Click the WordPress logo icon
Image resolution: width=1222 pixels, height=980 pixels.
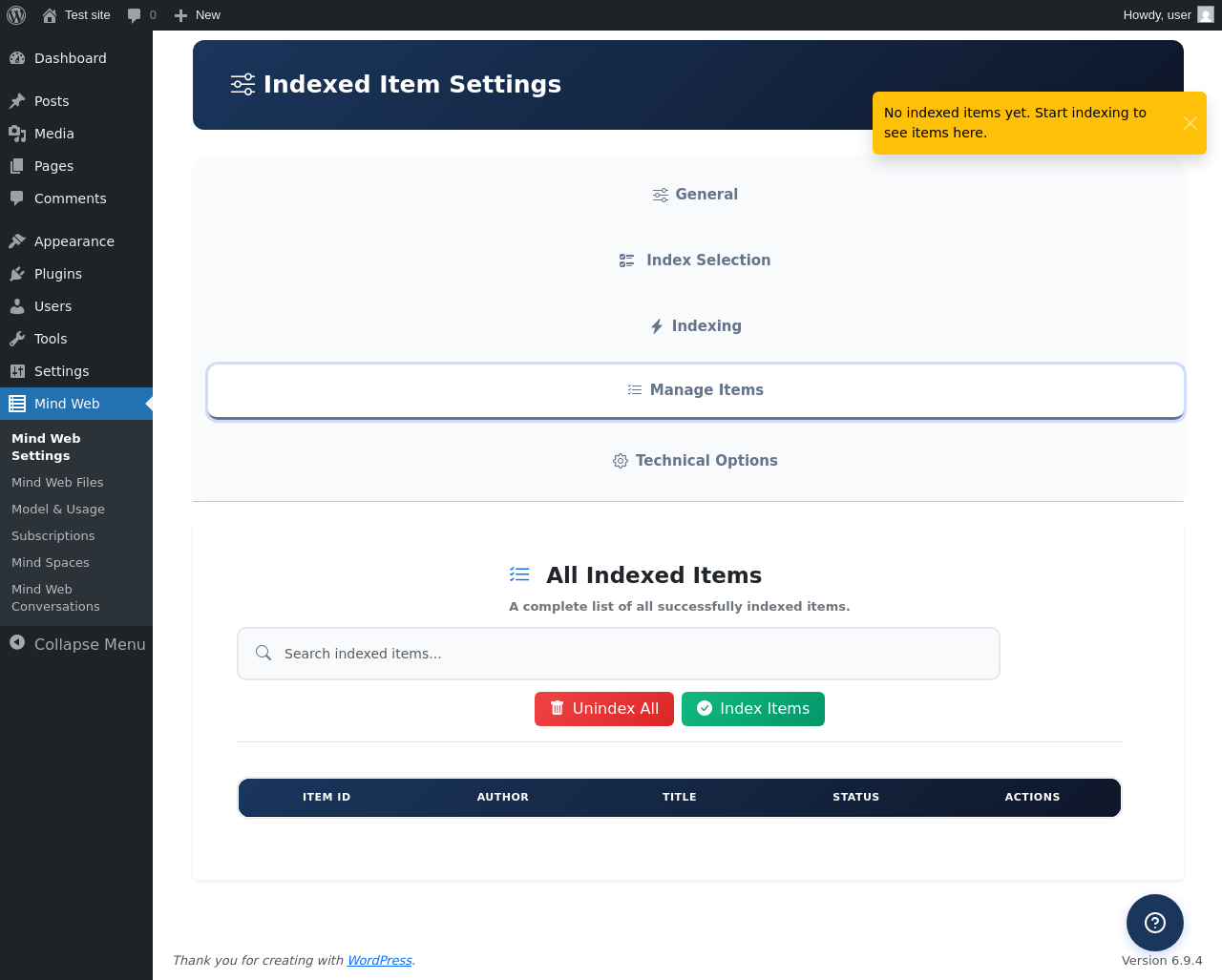(x=16, y=15)
